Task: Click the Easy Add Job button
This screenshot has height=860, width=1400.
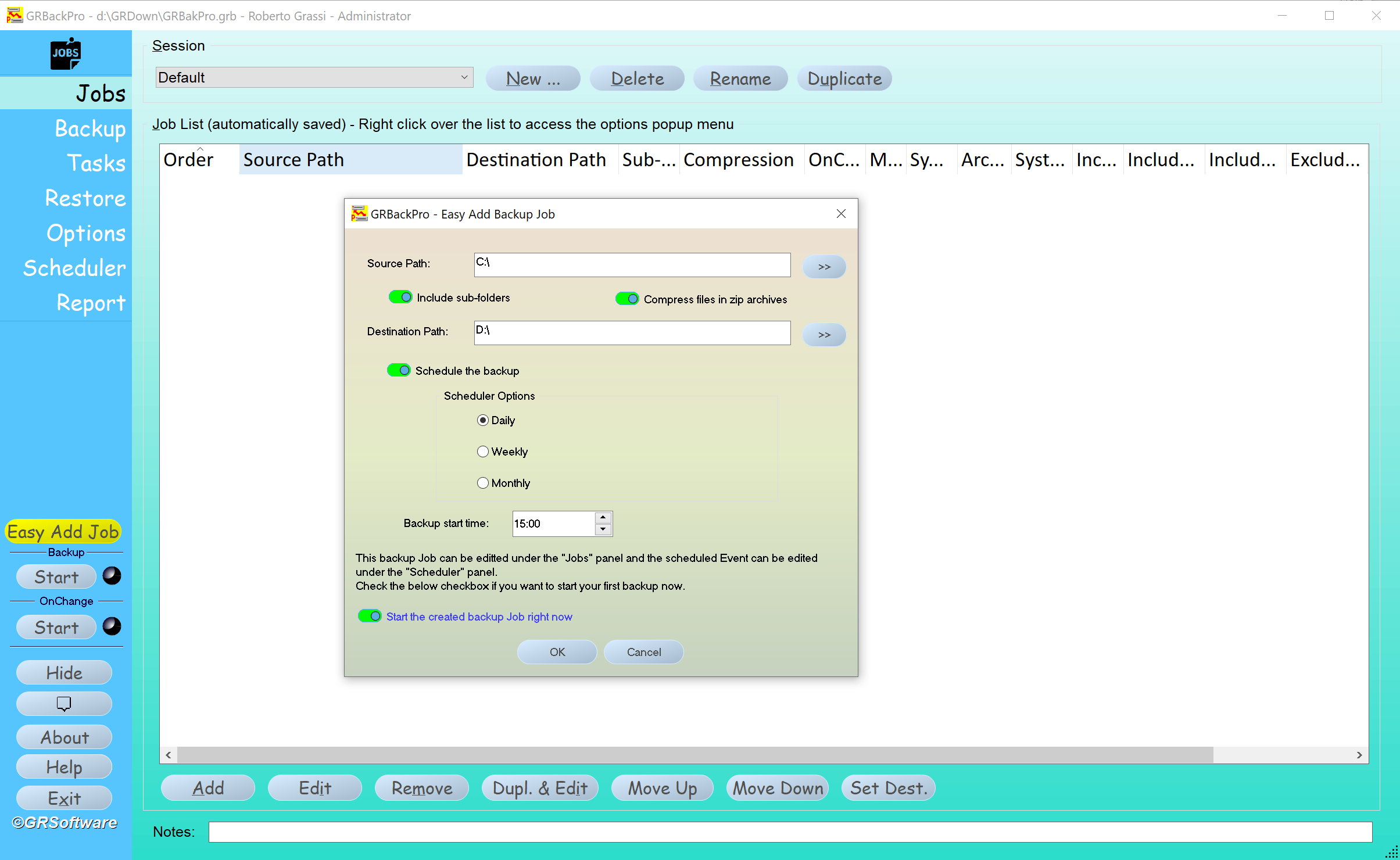Action: click(x=63, y=532)
